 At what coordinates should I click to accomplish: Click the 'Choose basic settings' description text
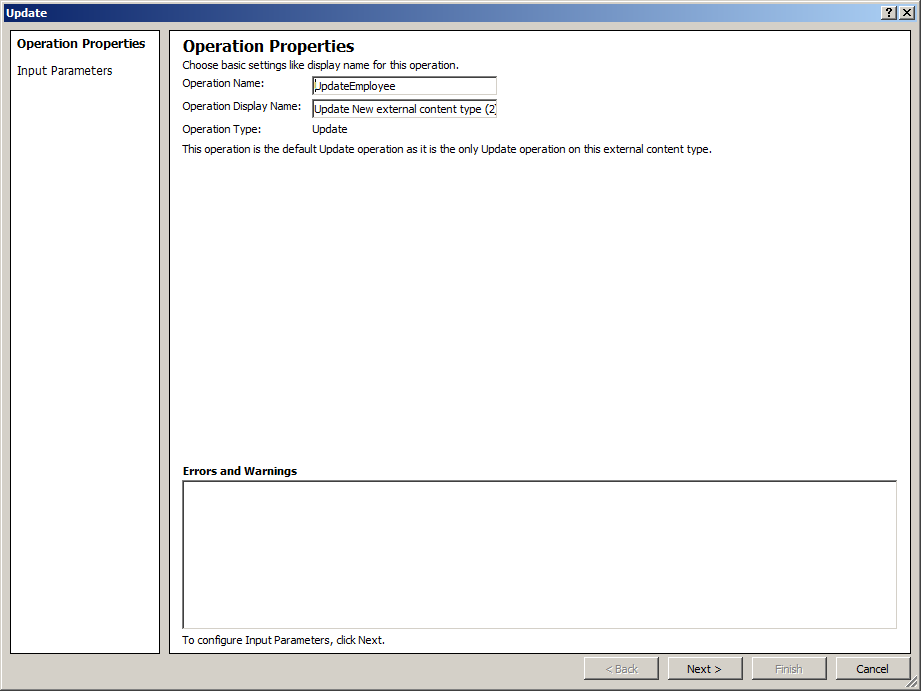(x=320, y=65)
